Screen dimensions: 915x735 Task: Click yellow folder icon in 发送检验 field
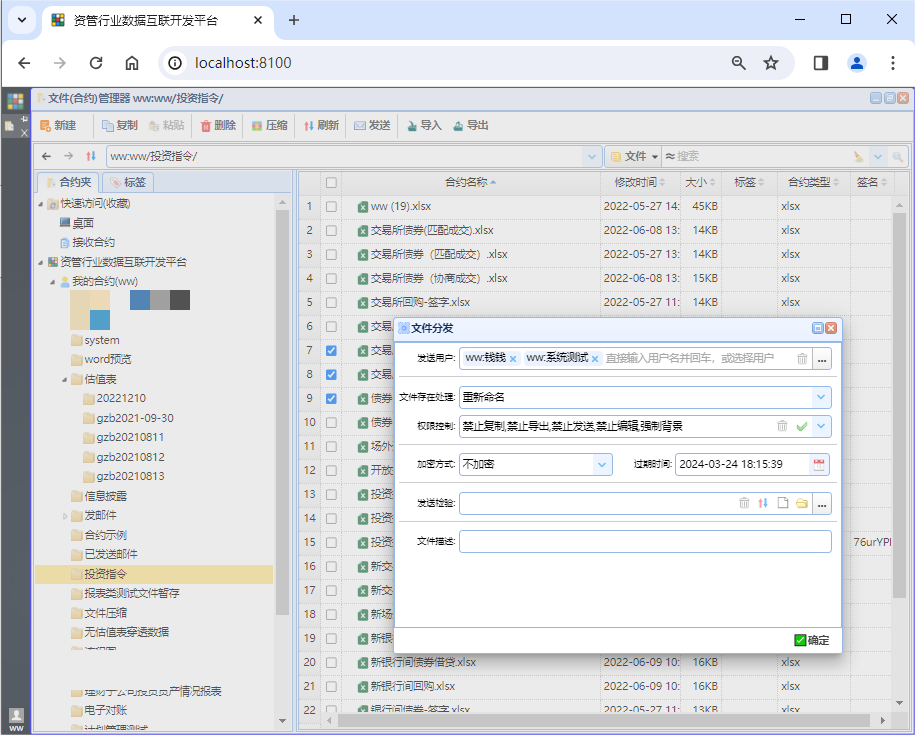(802, 503)
